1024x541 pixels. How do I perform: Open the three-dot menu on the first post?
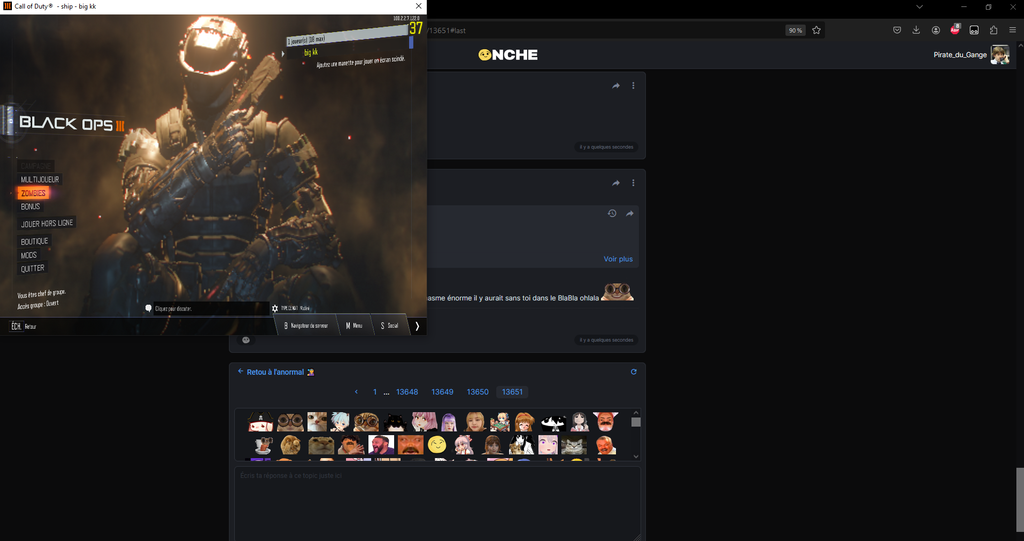(633, 86)
